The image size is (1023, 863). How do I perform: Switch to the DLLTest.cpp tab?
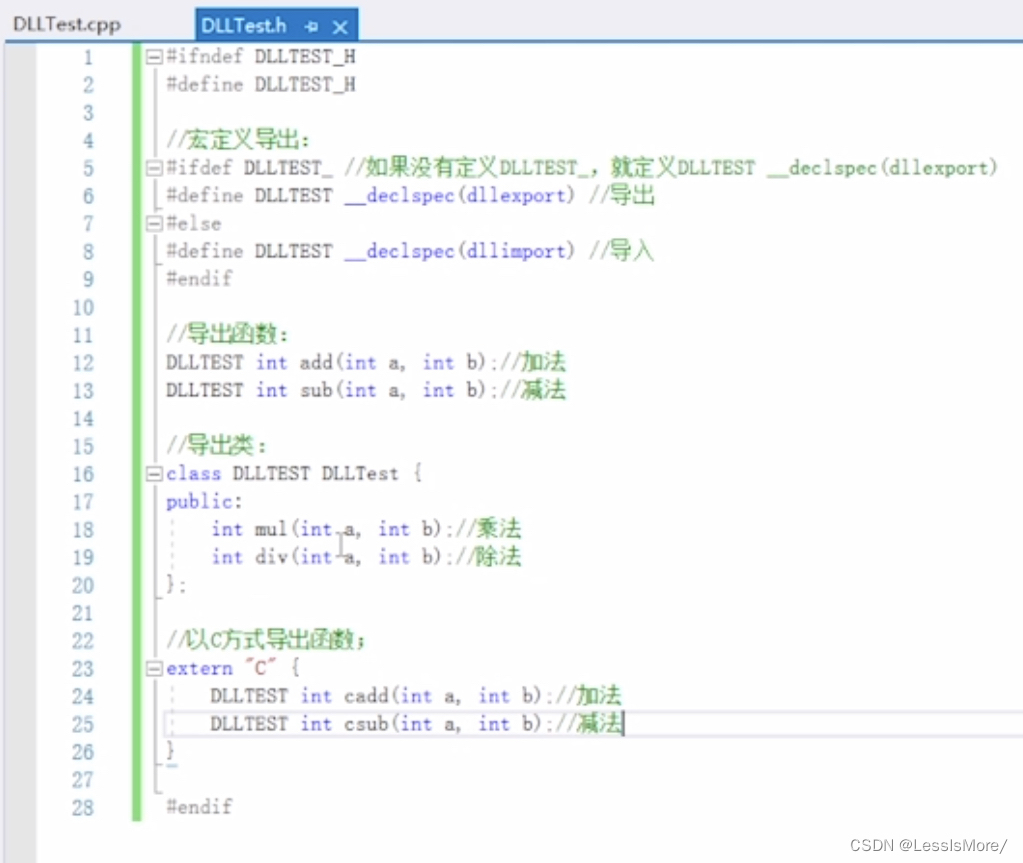click(x=67, y=25)
